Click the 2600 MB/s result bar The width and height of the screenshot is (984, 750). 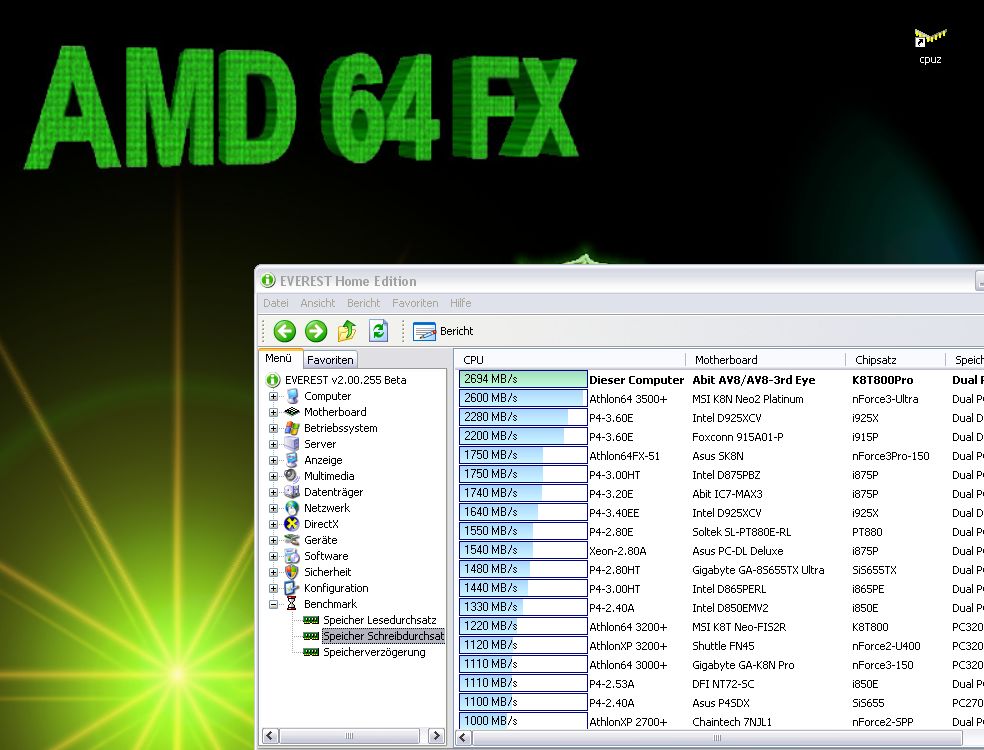pos(523,398)
